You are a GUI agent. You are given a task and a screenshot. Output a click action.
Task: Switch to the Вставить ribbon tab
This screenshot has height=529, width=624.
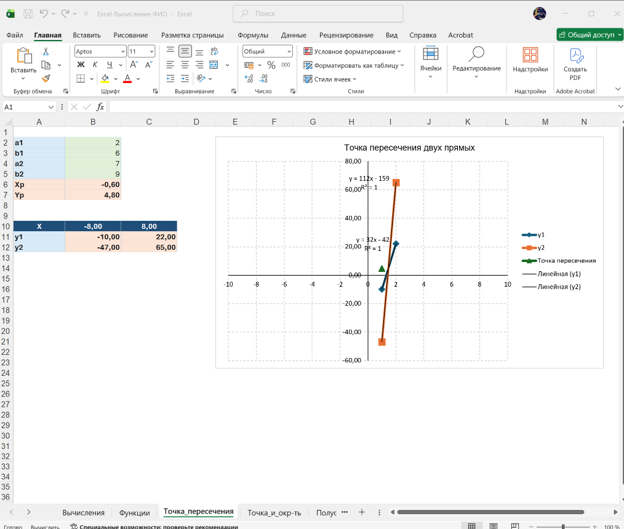tap(86, 35)
